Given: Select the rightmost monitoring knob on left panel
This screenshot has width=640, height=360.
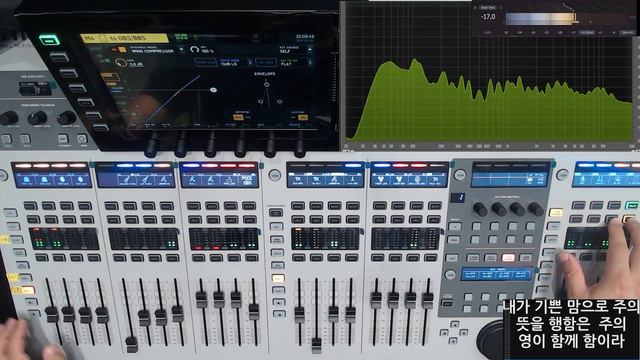Looking at the screenshot, I should click(67, 118).
